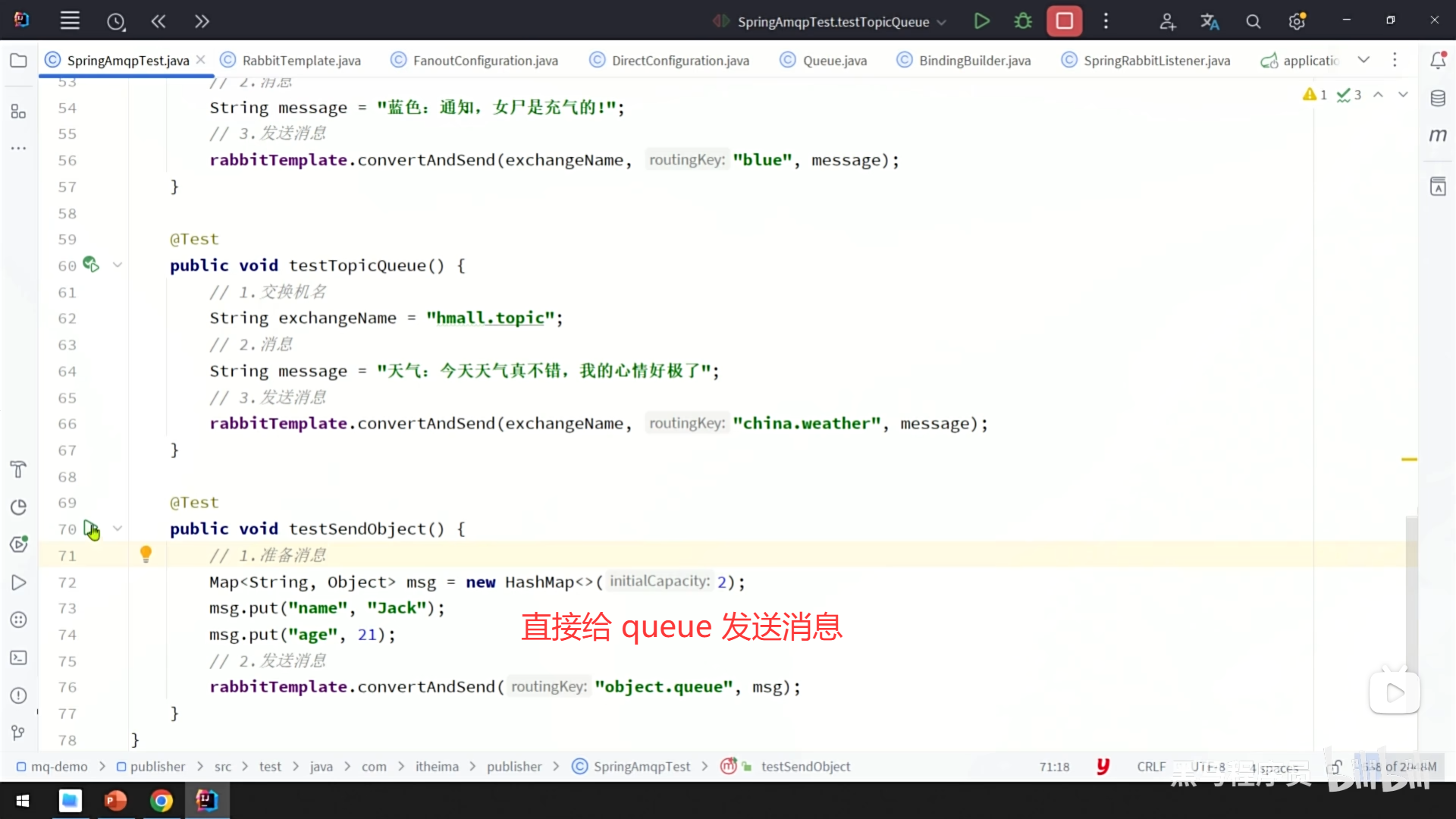Expand the SpringAmqpTest.testTopicQueue run configuration dropdown
The height and width of the screenshot is (819, 1456).
click(941, 22)
